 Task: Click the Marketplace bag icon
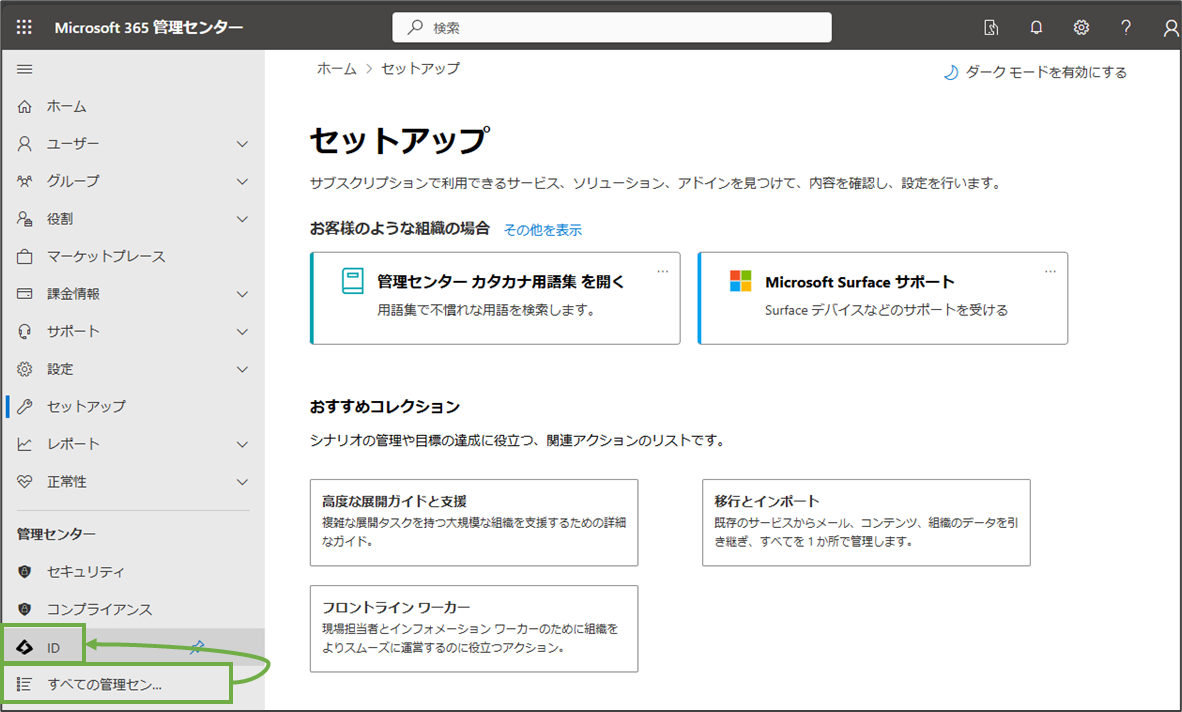point(25,256)
